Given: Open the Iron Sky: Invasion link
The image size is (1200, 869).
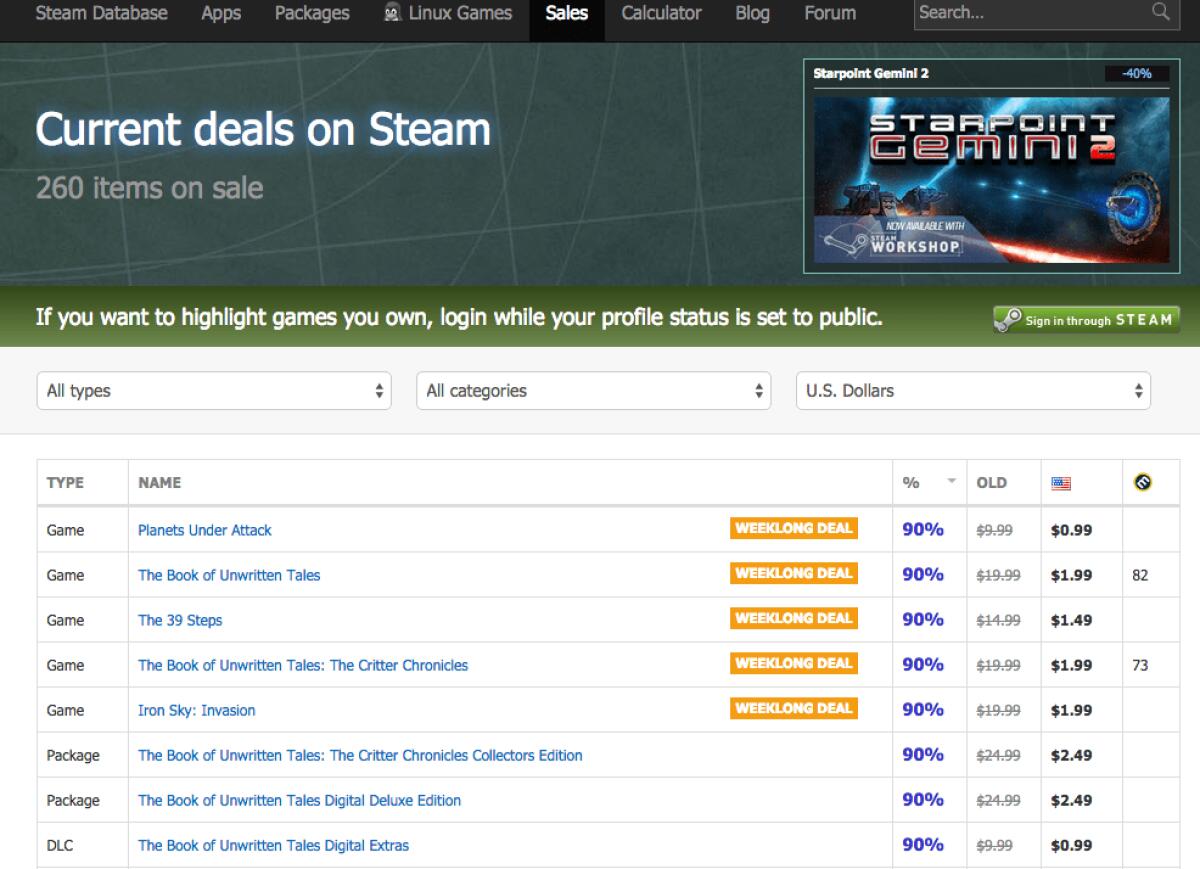Looking at the screenshot, I should (196, 710).
